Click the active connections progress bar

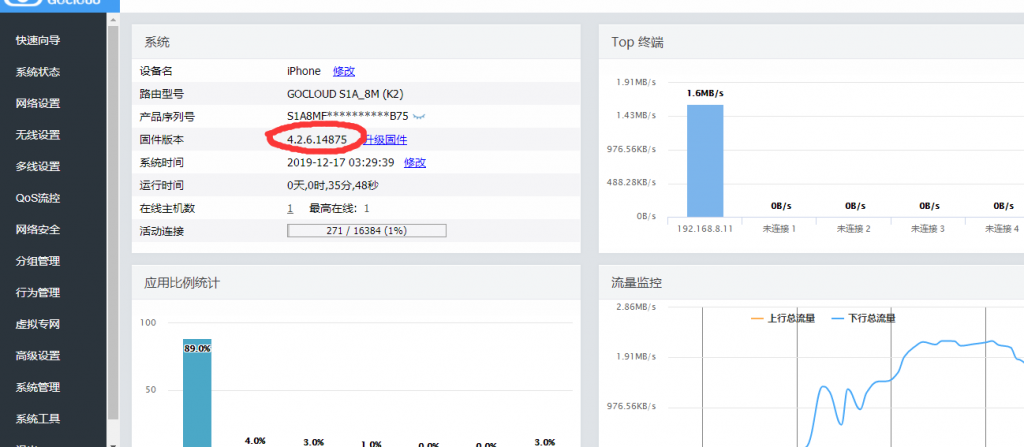click(x=366, y=231)
